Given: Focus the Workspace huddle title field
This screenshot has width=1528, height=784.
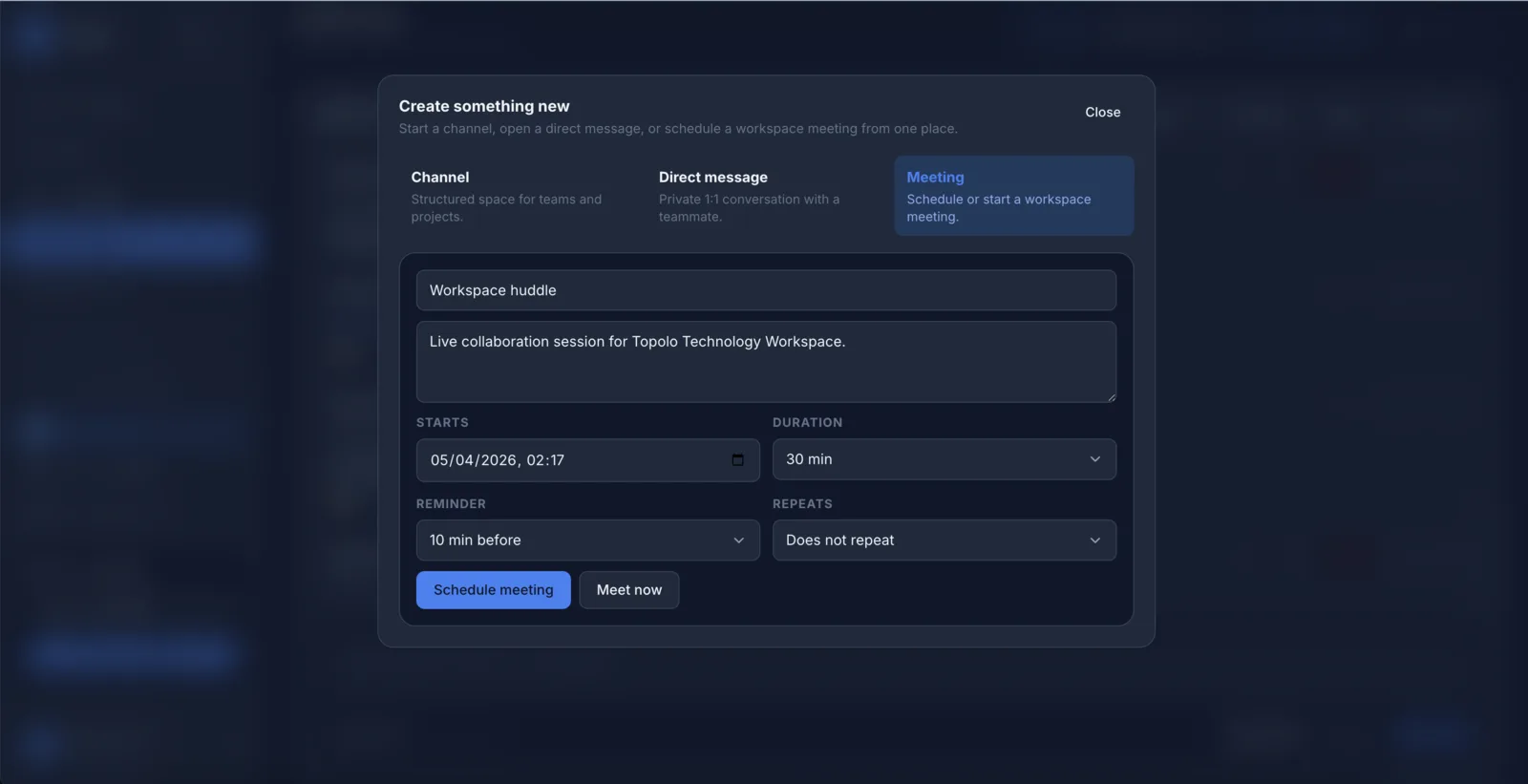Looking at the screenshot, I should 765,290.
